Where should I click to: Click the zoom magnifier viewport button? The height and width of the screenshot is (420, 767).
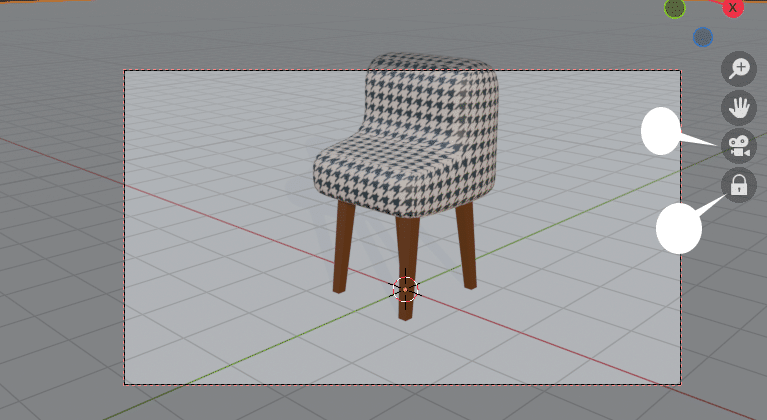[739, 69]
